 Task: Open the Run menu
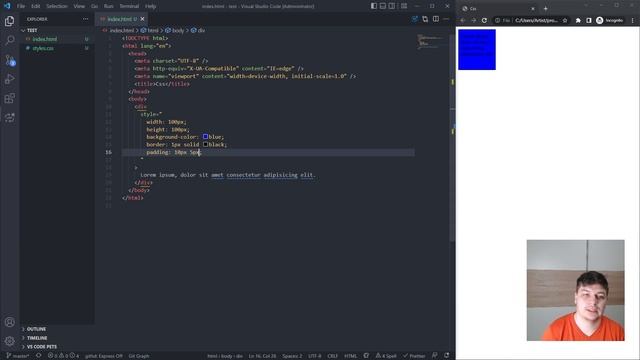click(109, 6)
